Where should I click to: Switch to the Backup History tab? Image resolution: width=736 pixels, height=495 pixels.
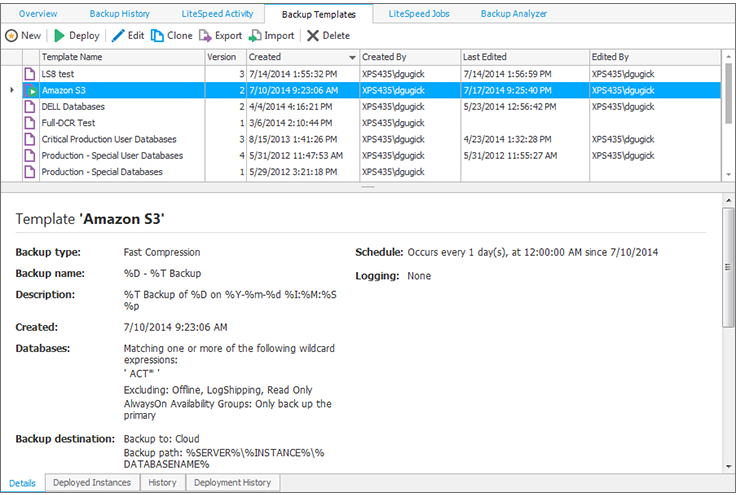pyautogui.click(x=120, y=14)
